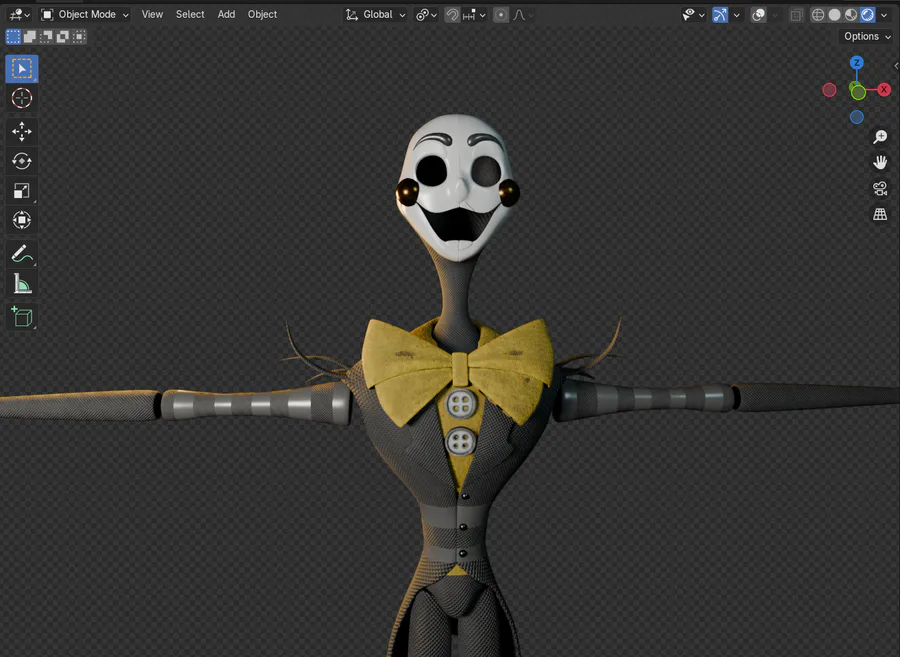Open the Select menu
The height and width of the screenshot is (657, 900).
(x=190, y=14)
